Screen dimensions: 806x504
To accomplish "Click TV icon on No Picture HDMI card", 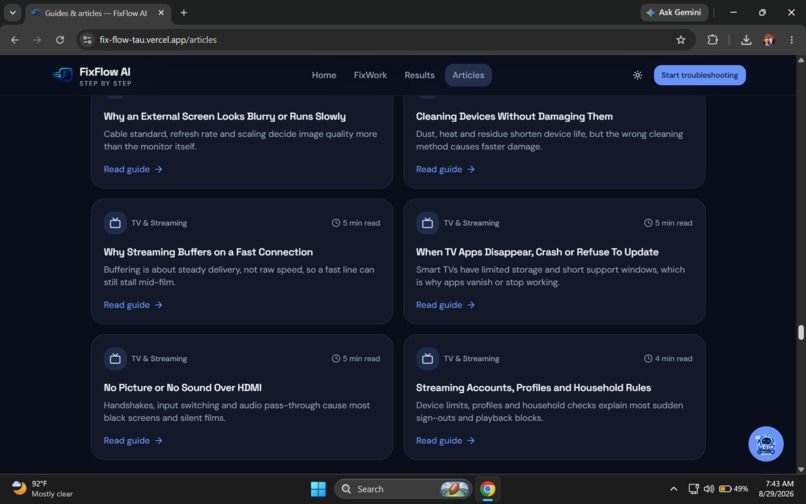I will [x=115, y=358].
